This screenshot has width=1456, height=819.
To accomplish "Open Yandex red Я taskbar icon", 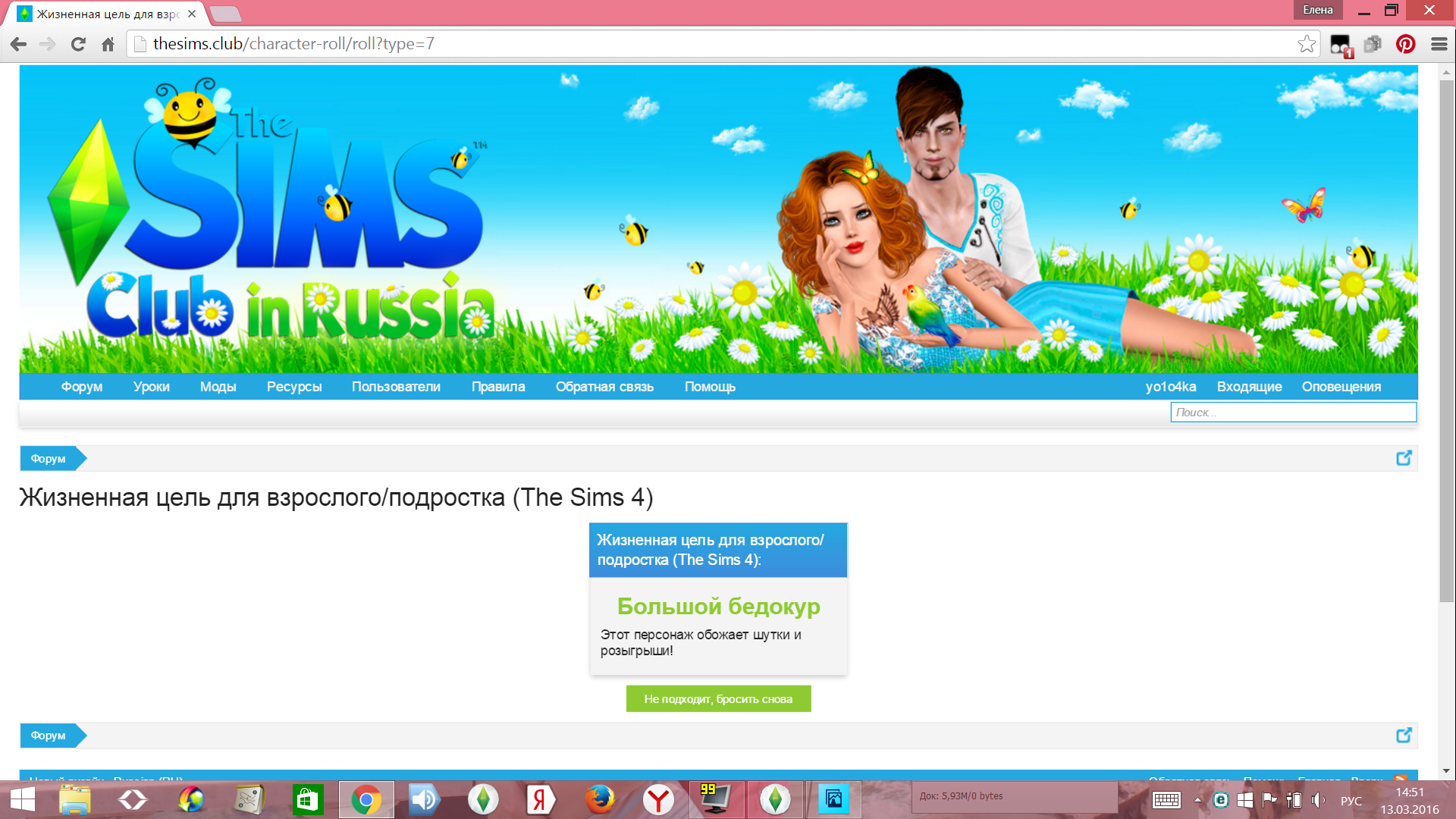I will pyautogui.click(x=540, y=799).
